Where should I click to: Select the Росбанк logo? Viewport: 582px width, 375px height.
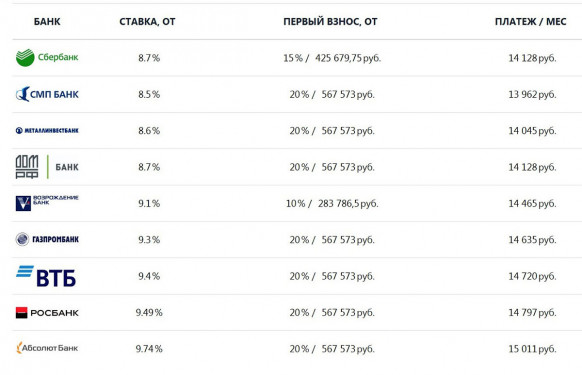[x=47, y=313]
